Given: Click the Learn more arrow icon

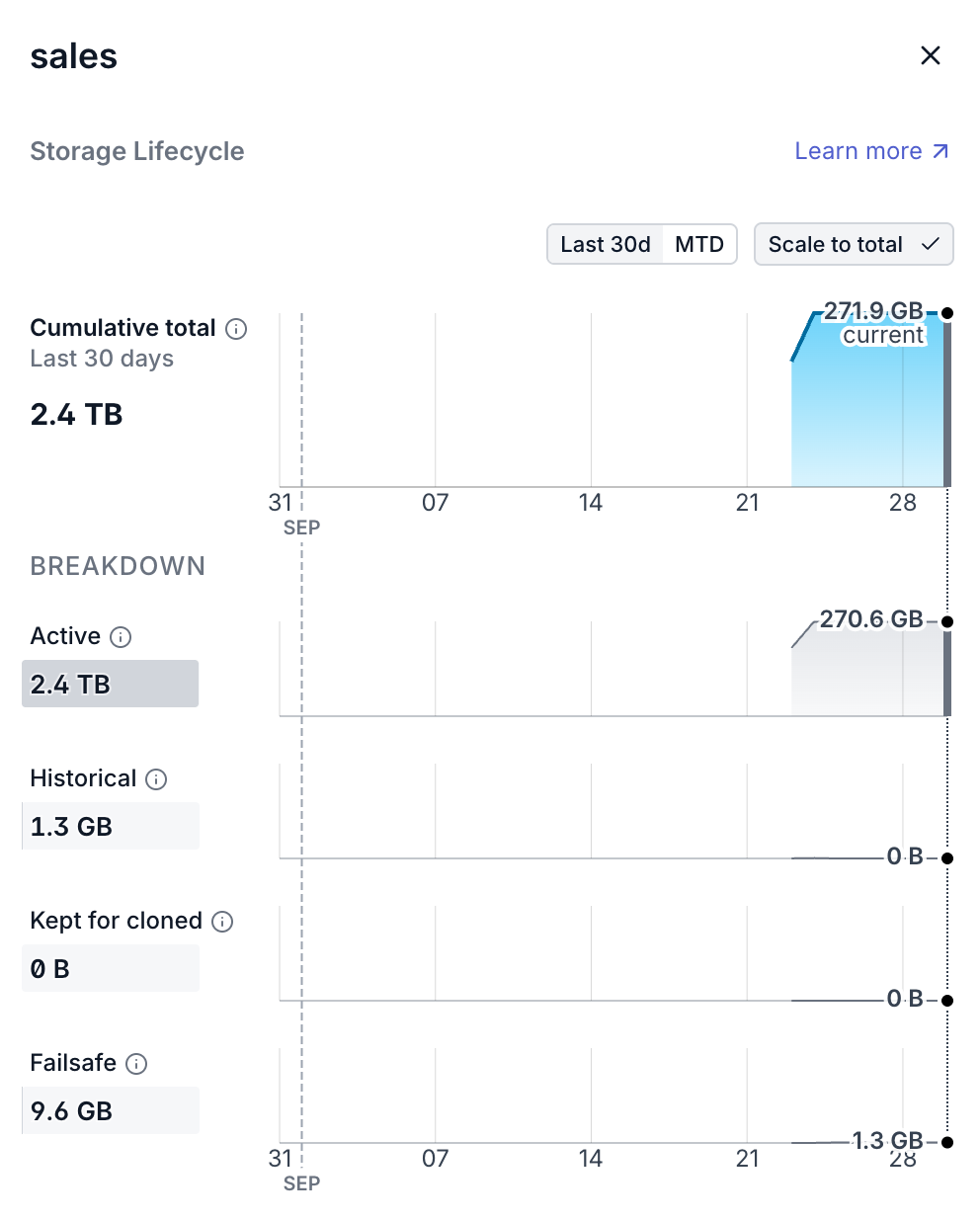Looking at the screenshot, I should point(940,151).
